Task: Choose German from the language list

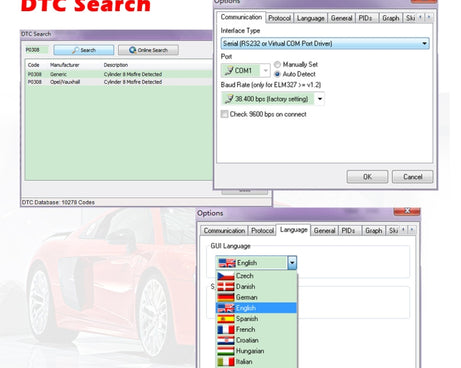Action: (x=256, y=297)
